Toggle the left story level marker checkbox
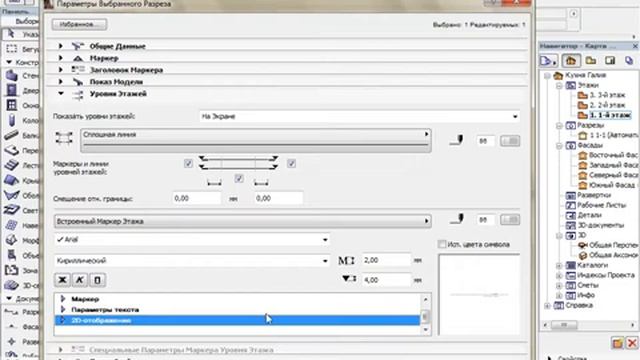Image resolution: width=640 pixels, height=360 pixels. 188,164
